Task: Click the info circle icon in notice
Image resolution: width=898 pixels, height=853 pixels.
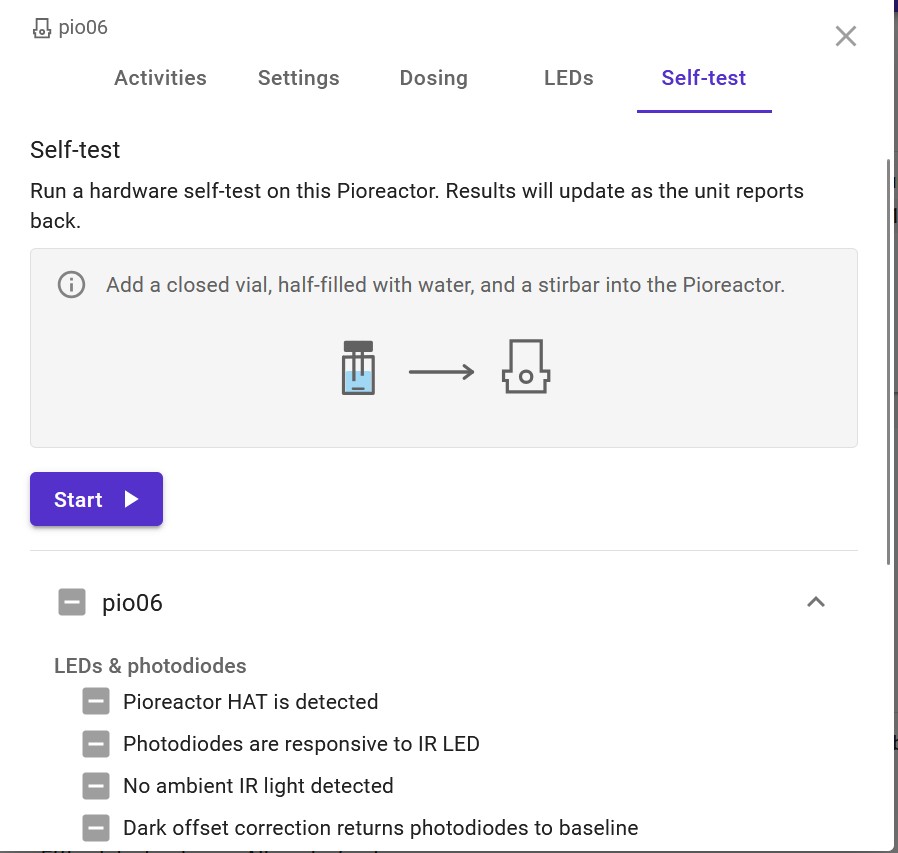Action: (x=71, y=285)
